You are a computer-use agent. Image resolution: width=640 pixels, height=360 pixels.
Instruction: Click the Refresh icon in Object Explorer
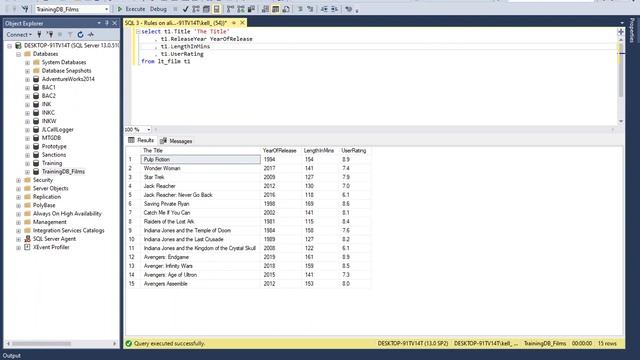[80, 35]
